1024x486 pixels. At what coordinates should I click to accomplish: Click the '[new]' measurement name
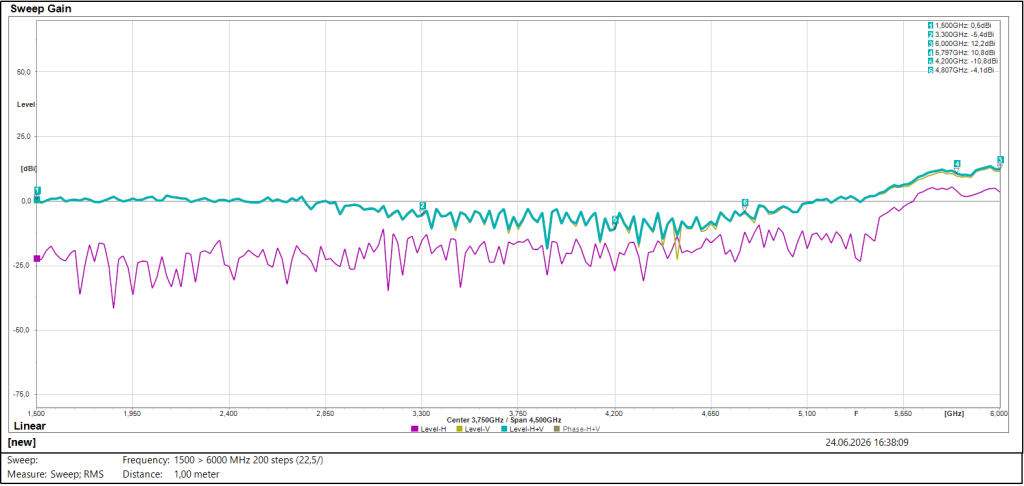pos(20,442)
